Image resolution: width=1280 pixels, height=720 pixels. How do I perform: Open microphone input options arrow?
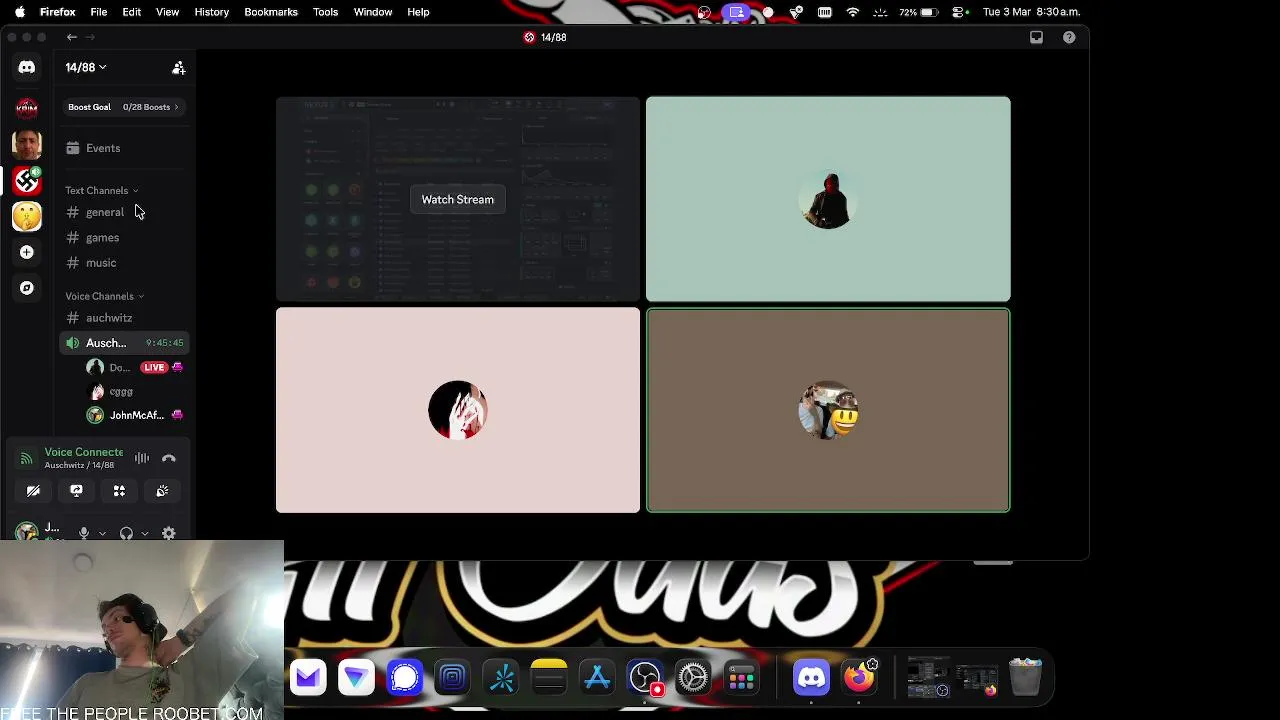pyautogui.click(x=102, y=533)
